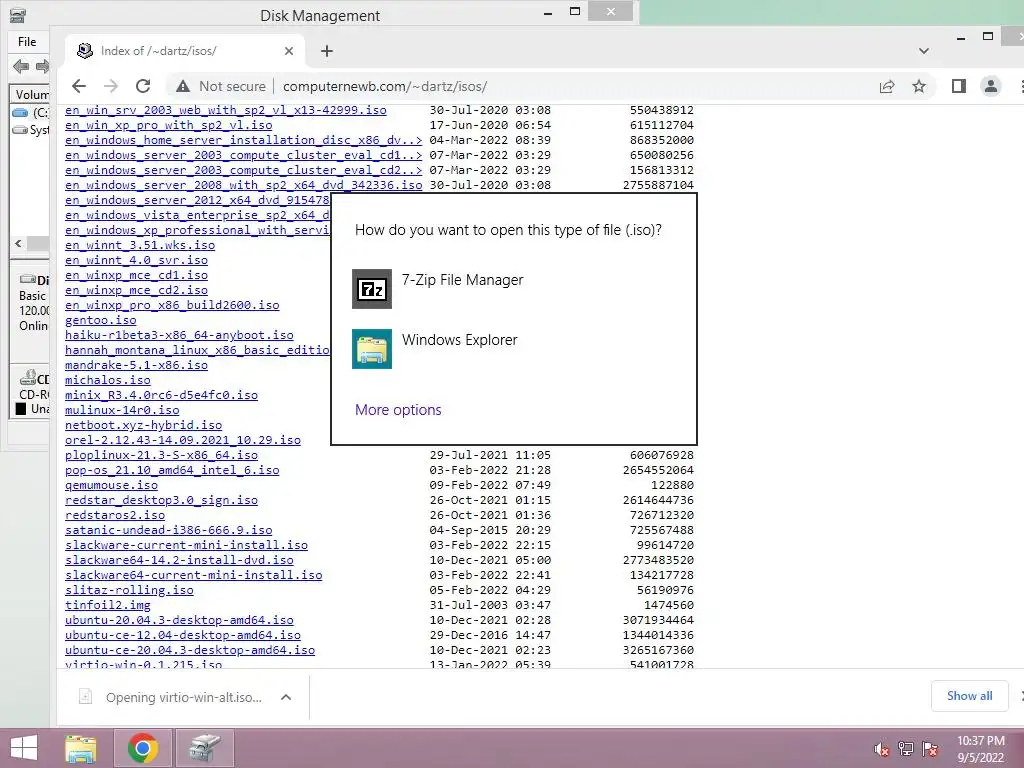This screenshot has width=1024, height=768.
Task: Open en_win_srv_2003_web_with_sp2_vl_x13-42999.iso link
Action: click(225, 110)
